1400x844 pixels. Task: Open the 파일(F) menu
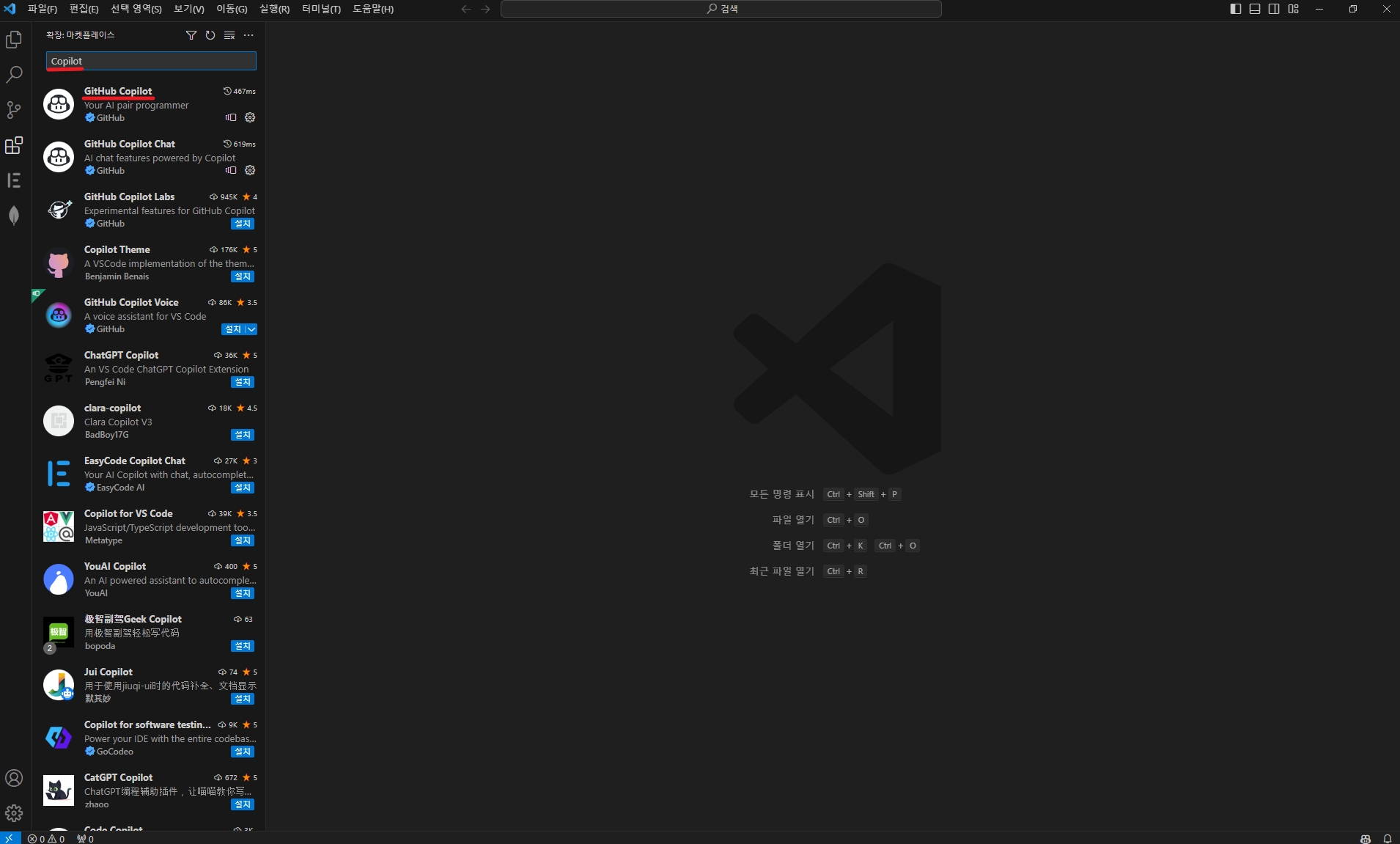pyautogui.click(x=42, y=9)
